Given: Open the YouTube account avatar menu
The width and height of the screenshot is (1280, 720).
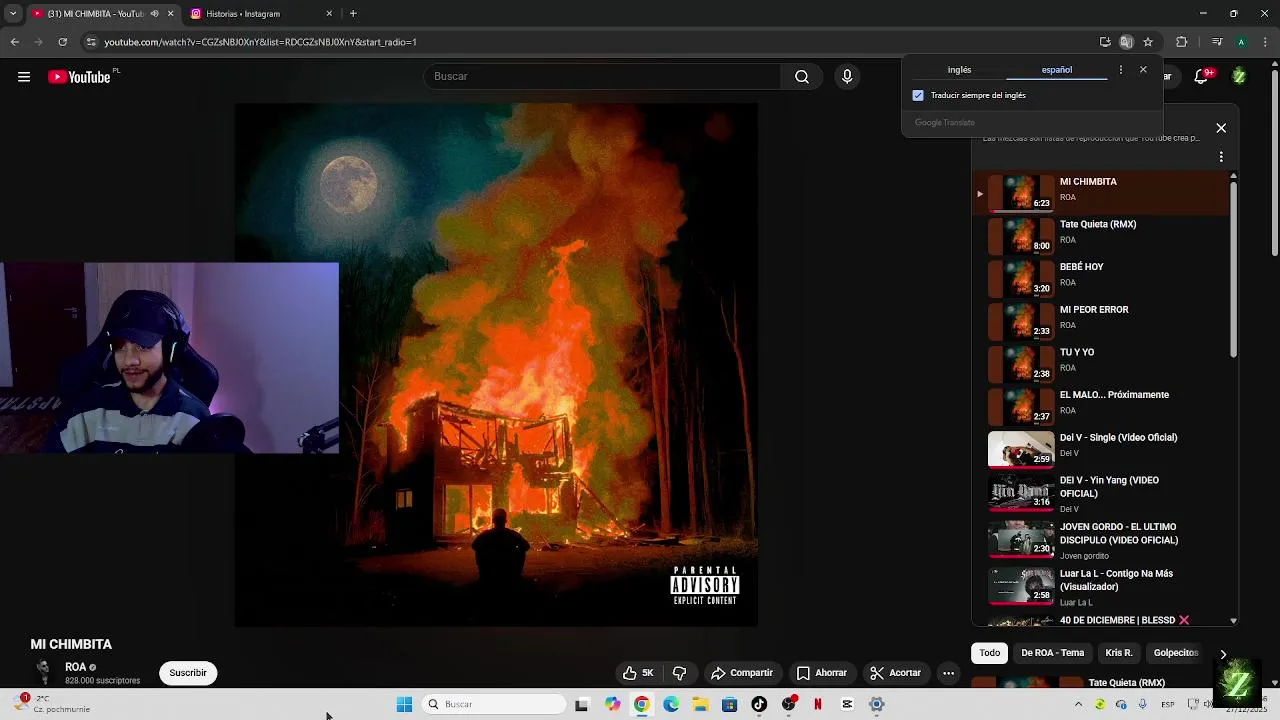Looking at the screenshot, I should (x=1239, y=77).
